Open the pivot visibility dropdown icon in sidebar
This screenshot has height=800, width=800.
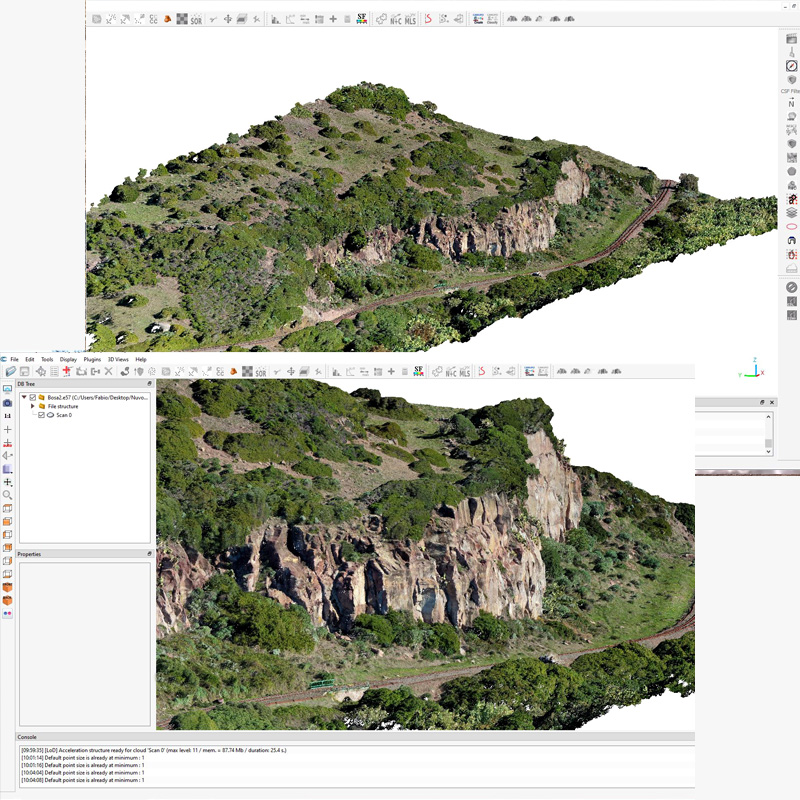point(7,482)
